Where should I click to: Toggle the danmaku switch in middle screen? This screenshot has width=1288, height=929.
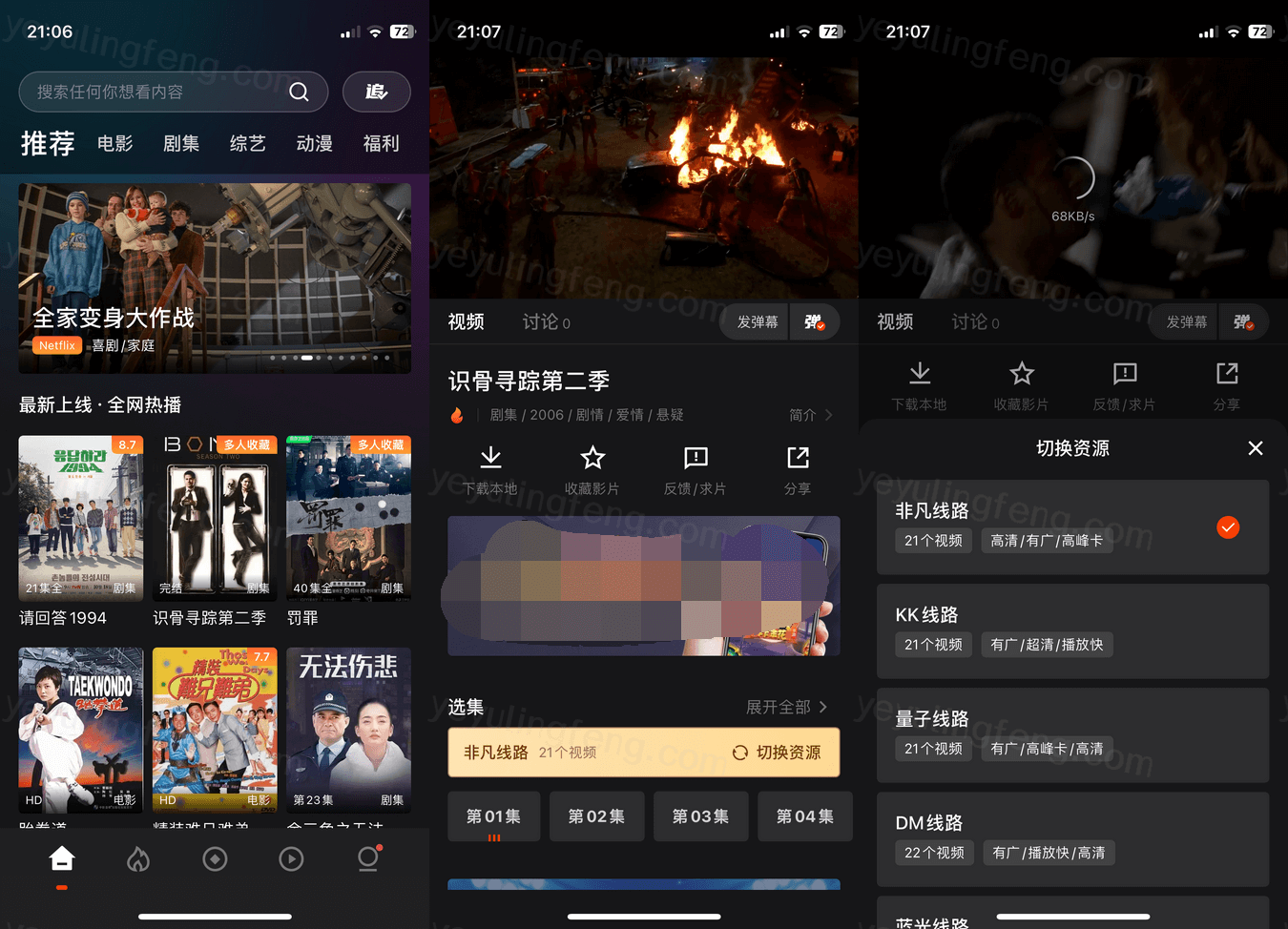tap(815, 322)
